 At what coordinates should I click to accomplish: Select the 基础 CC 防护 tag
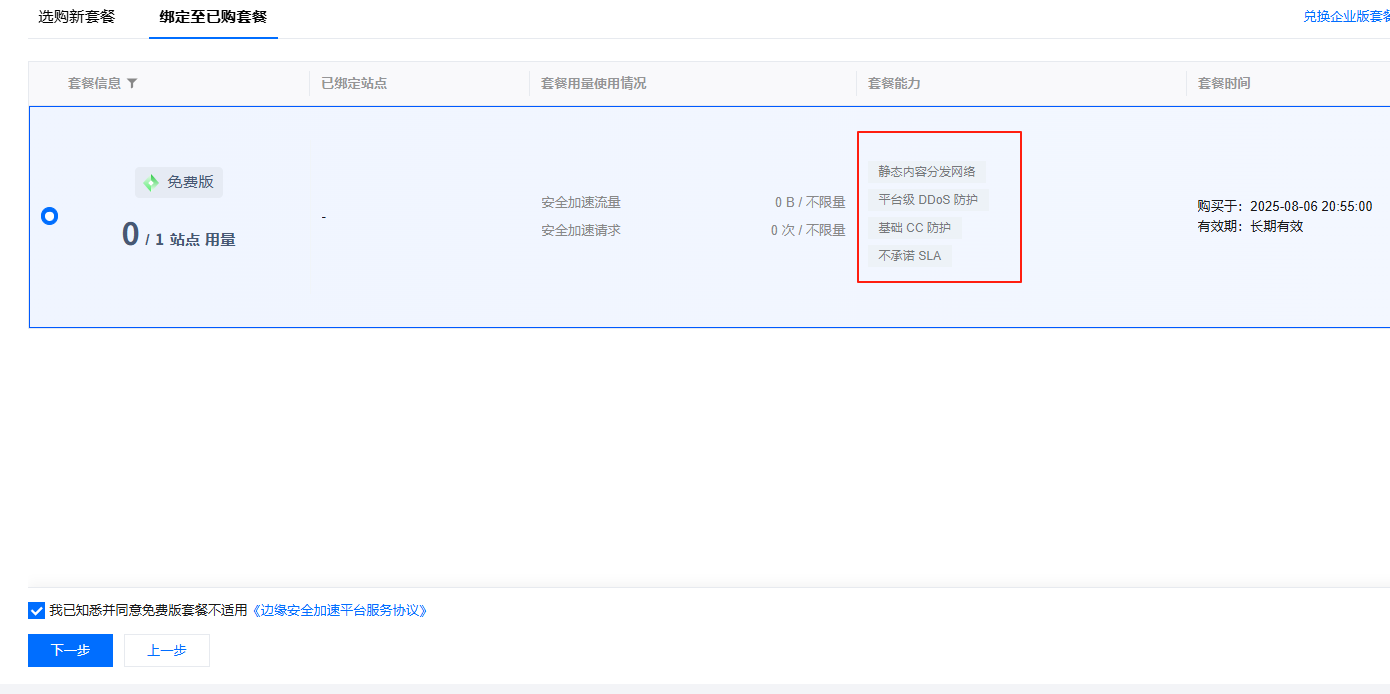(x=914, y=227)
